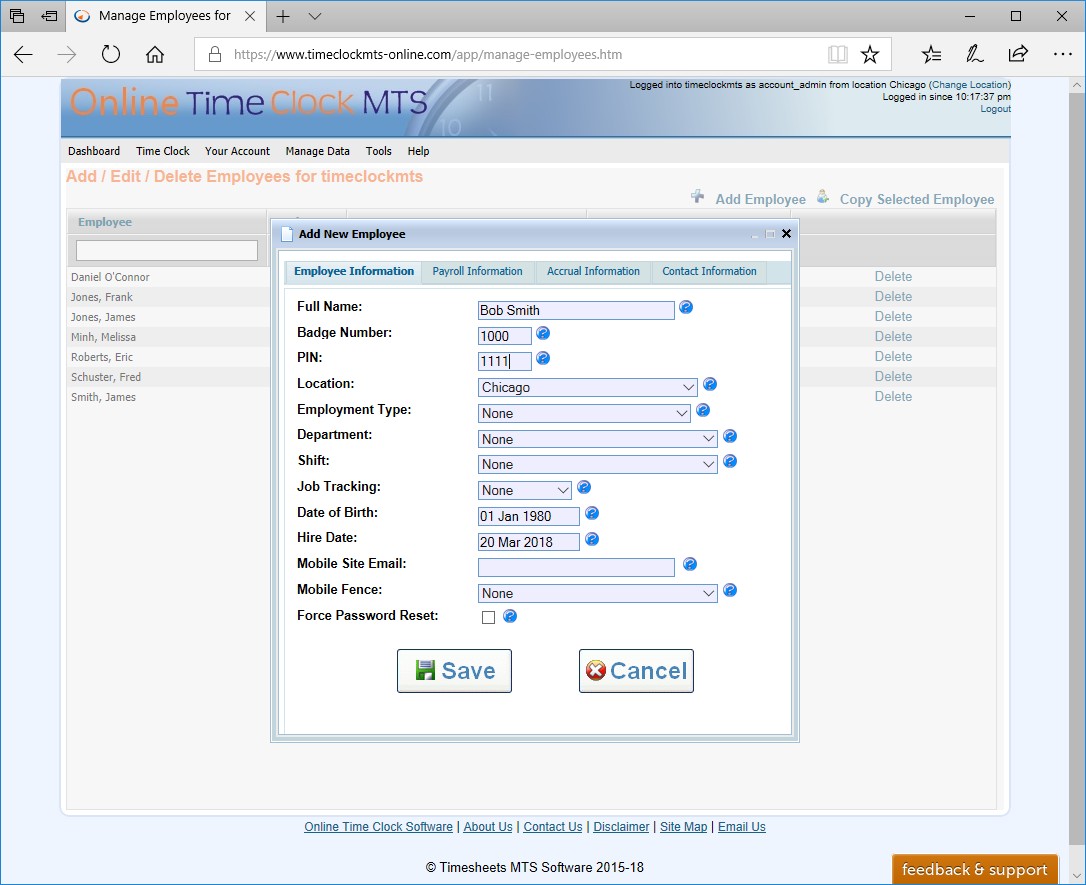Click help icon beside Date of Birth
The image size is (1086, 885).
click(x=591, y=513)
